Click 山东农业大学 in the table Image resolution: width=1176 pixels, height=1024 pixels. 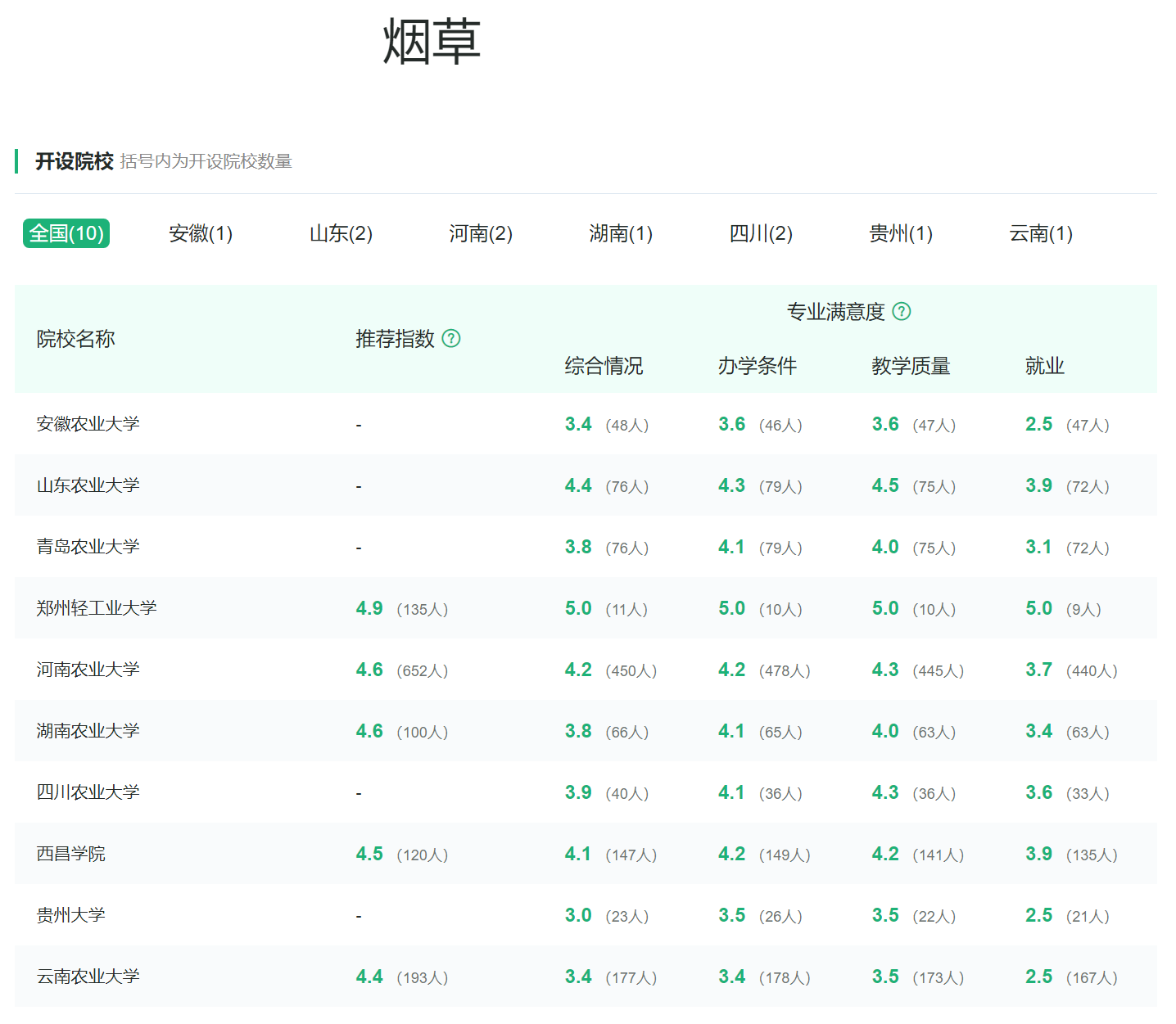[88, 485]
